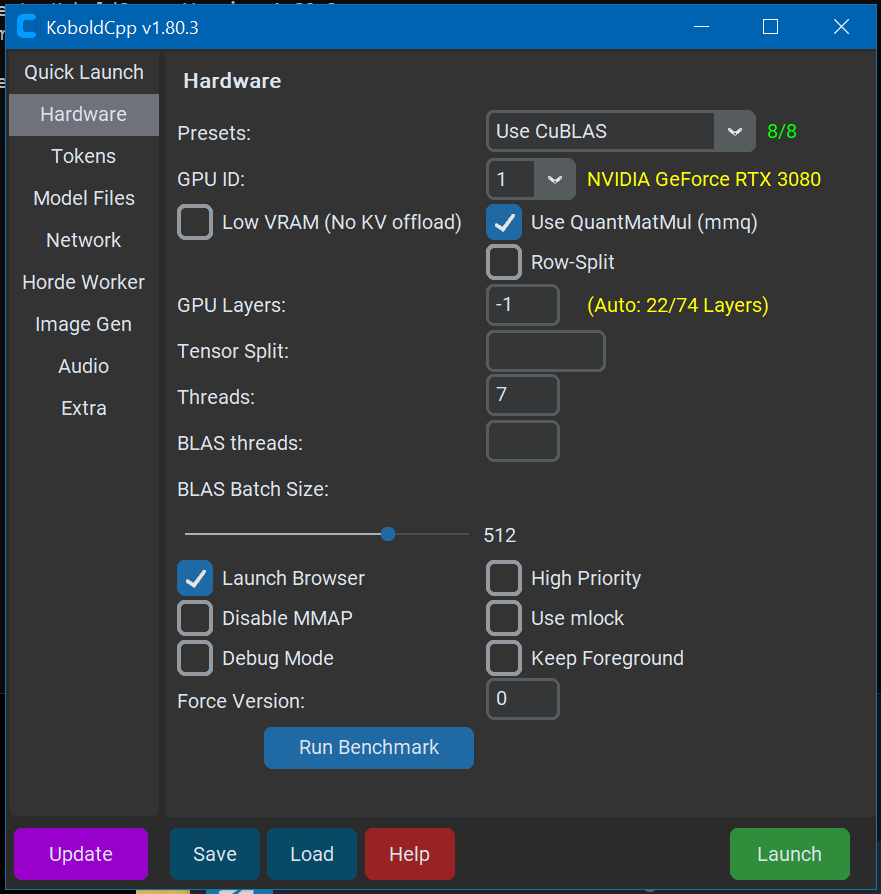Enable the Row-Split checkbox

pos(504,262)
